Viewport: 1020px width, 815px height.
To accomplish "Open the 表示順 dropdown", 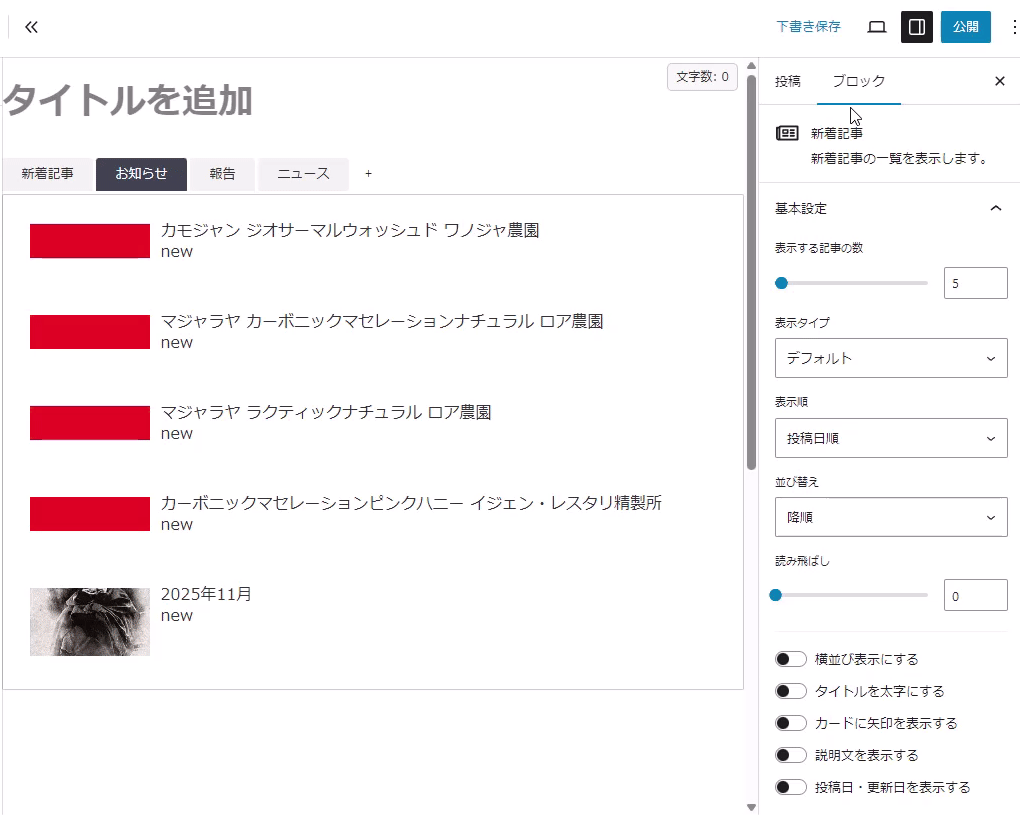I will point(891,438).
